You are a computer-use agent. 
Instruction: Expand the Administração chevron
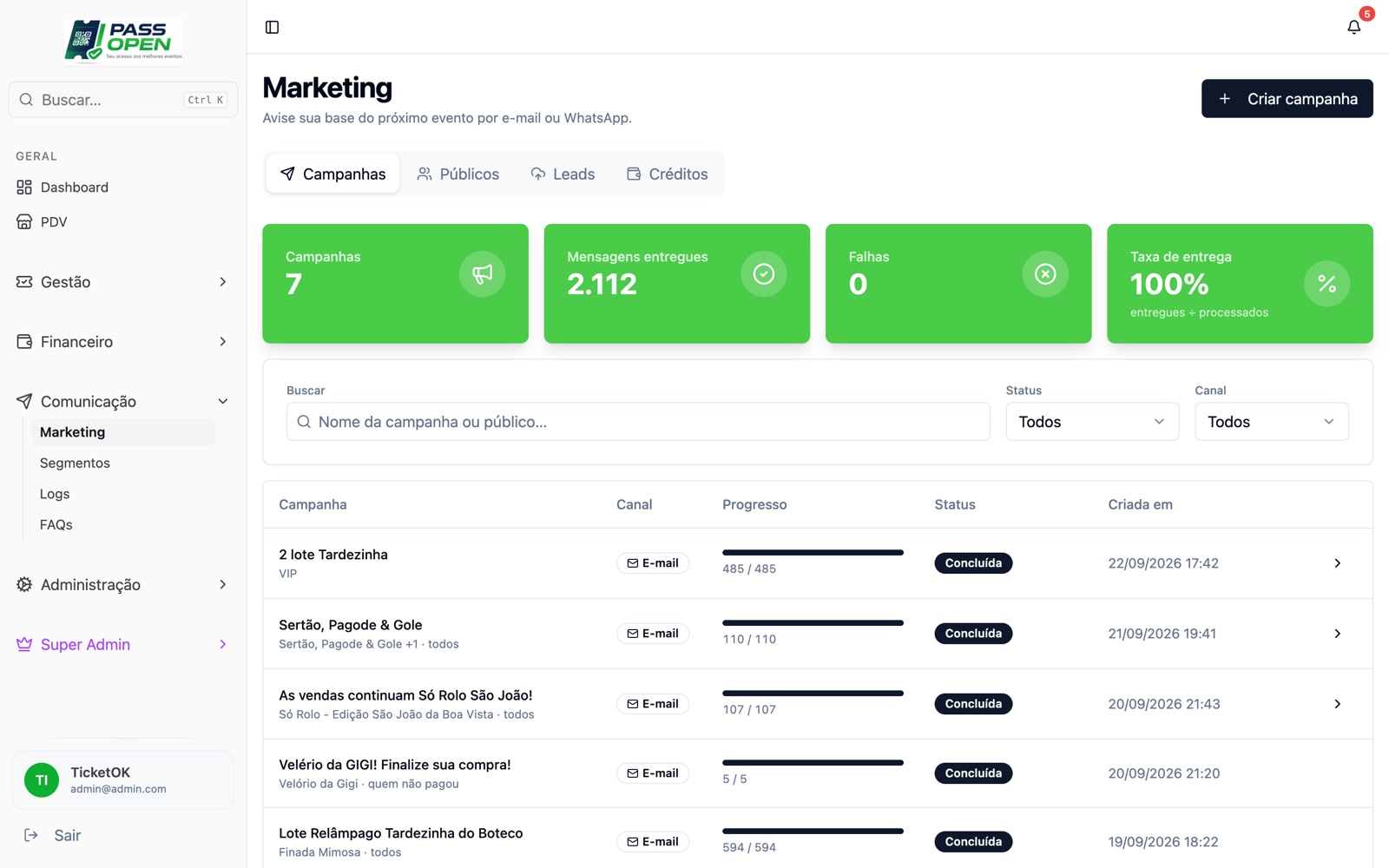point(223,584)
